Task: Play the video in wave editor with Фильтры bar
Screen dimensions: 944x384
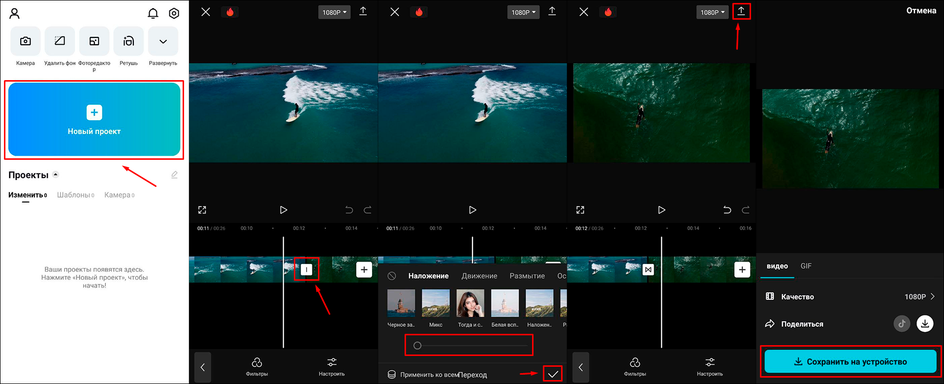Action: [283, 210]
